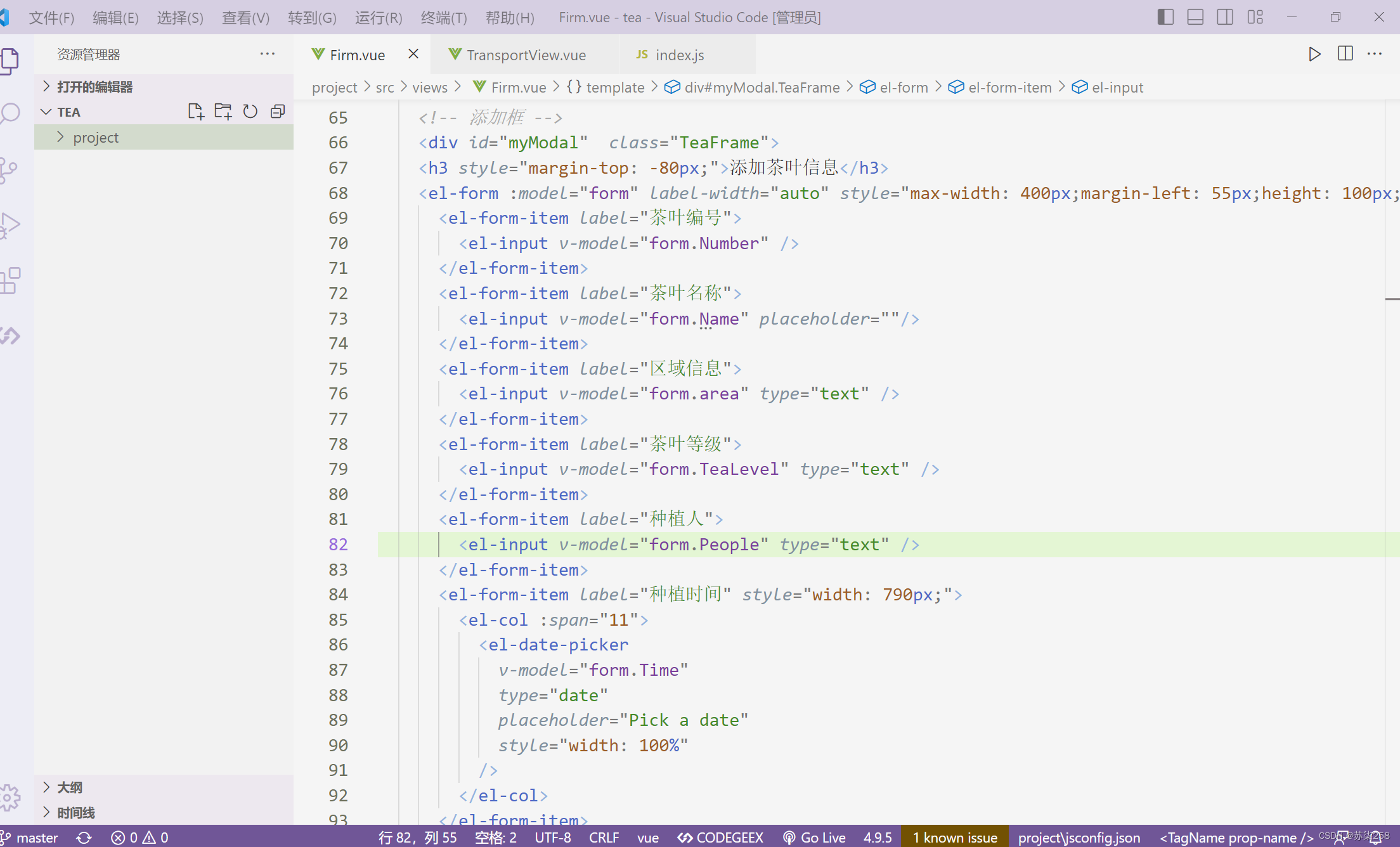Refresh the TEA explorer tree
This screenshot has width=1400, height=847.
[x=250, y=112]
